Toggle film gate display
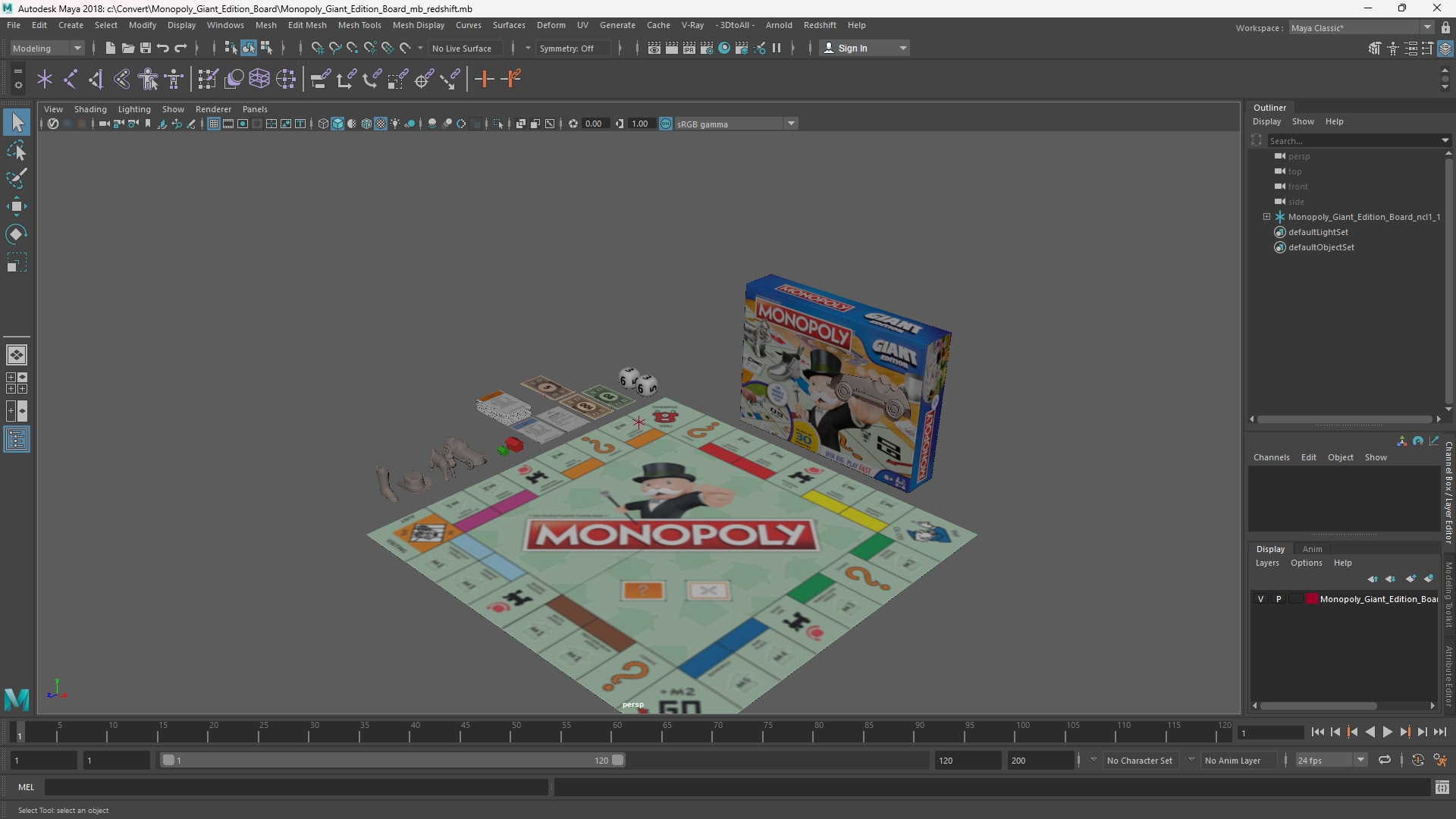 [x=228, y=124]
